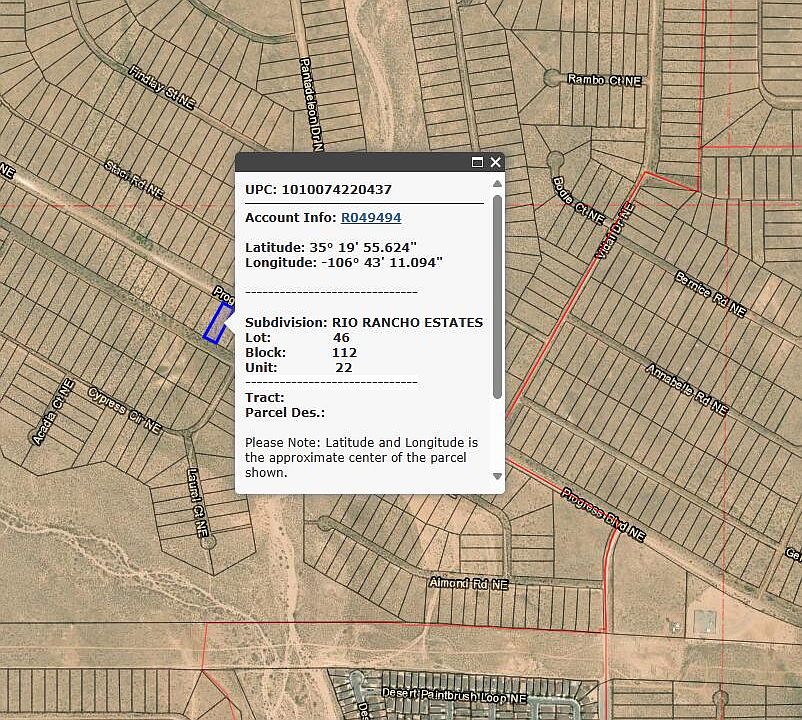
Task: Click the popup vertical scrollbar thumb
Action: click(497, 295)
